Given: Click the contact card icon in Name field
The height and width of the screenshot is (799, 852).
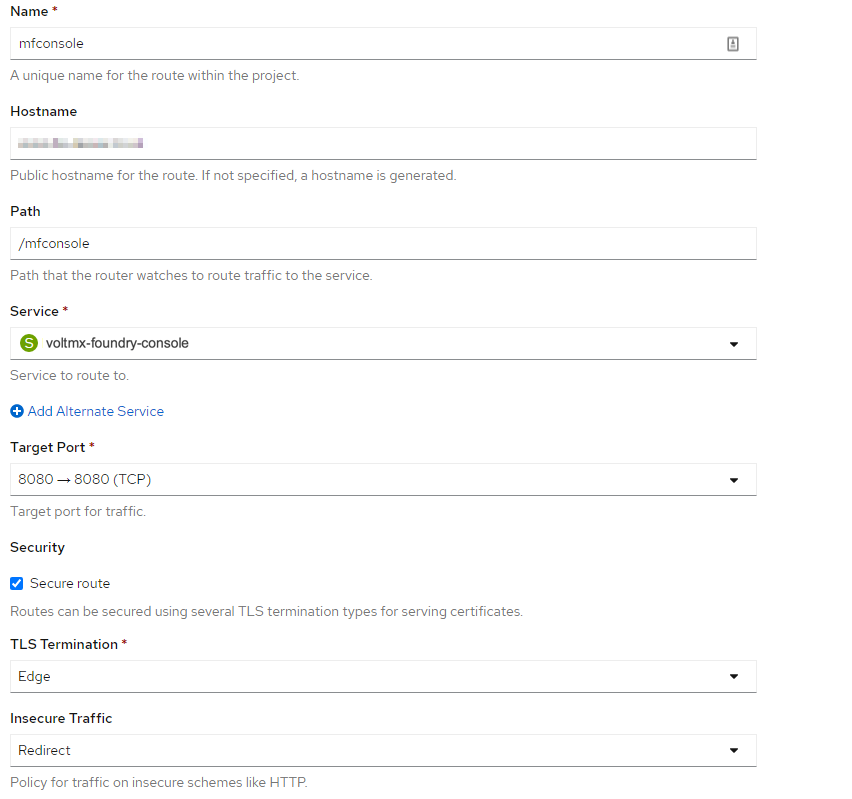Looking at the screenshot, I should (x=732, y=44).
